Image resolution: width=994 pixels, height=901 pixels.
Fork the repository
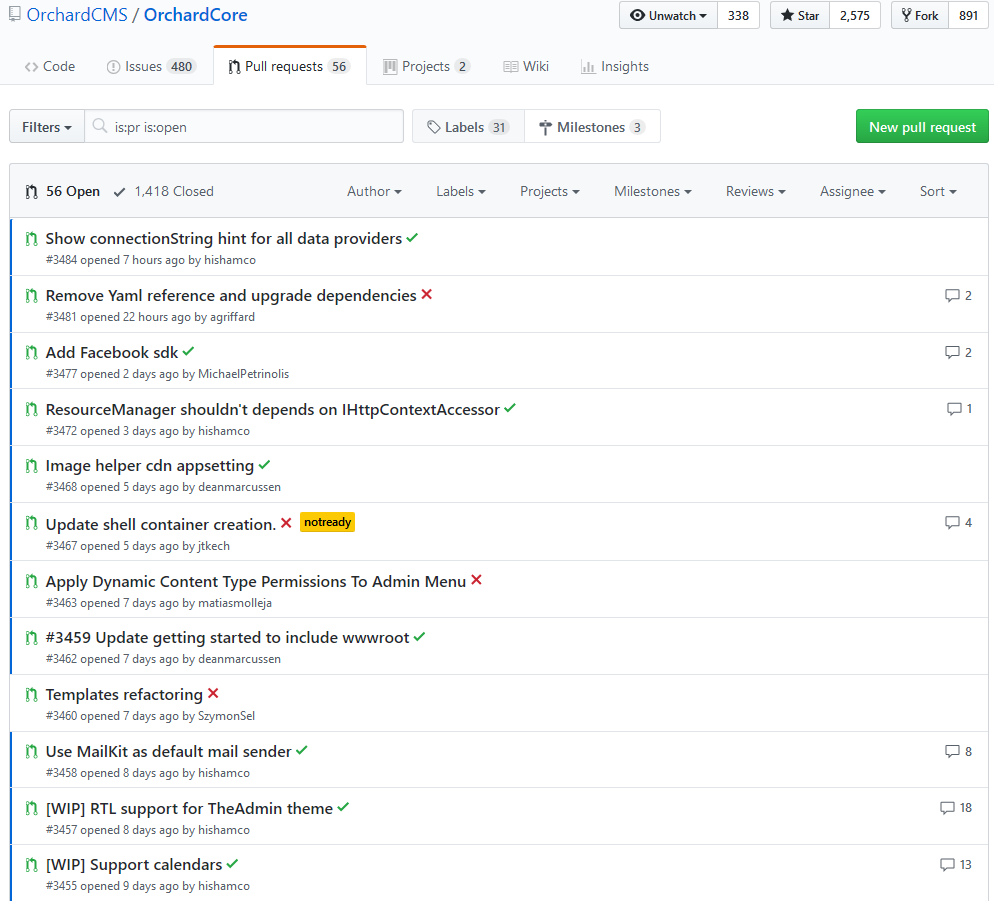coord(920,15)
